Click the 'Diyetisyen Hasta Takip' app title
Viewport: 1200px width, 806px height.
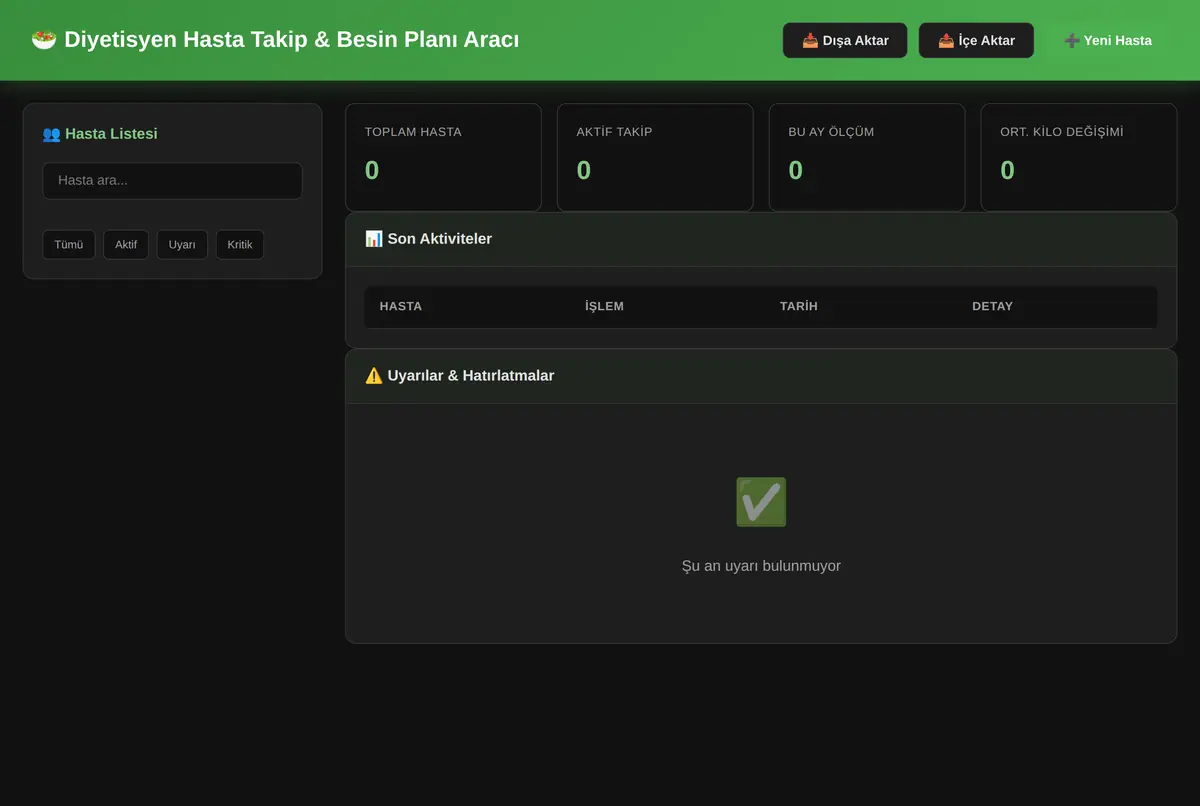(292, 40)
